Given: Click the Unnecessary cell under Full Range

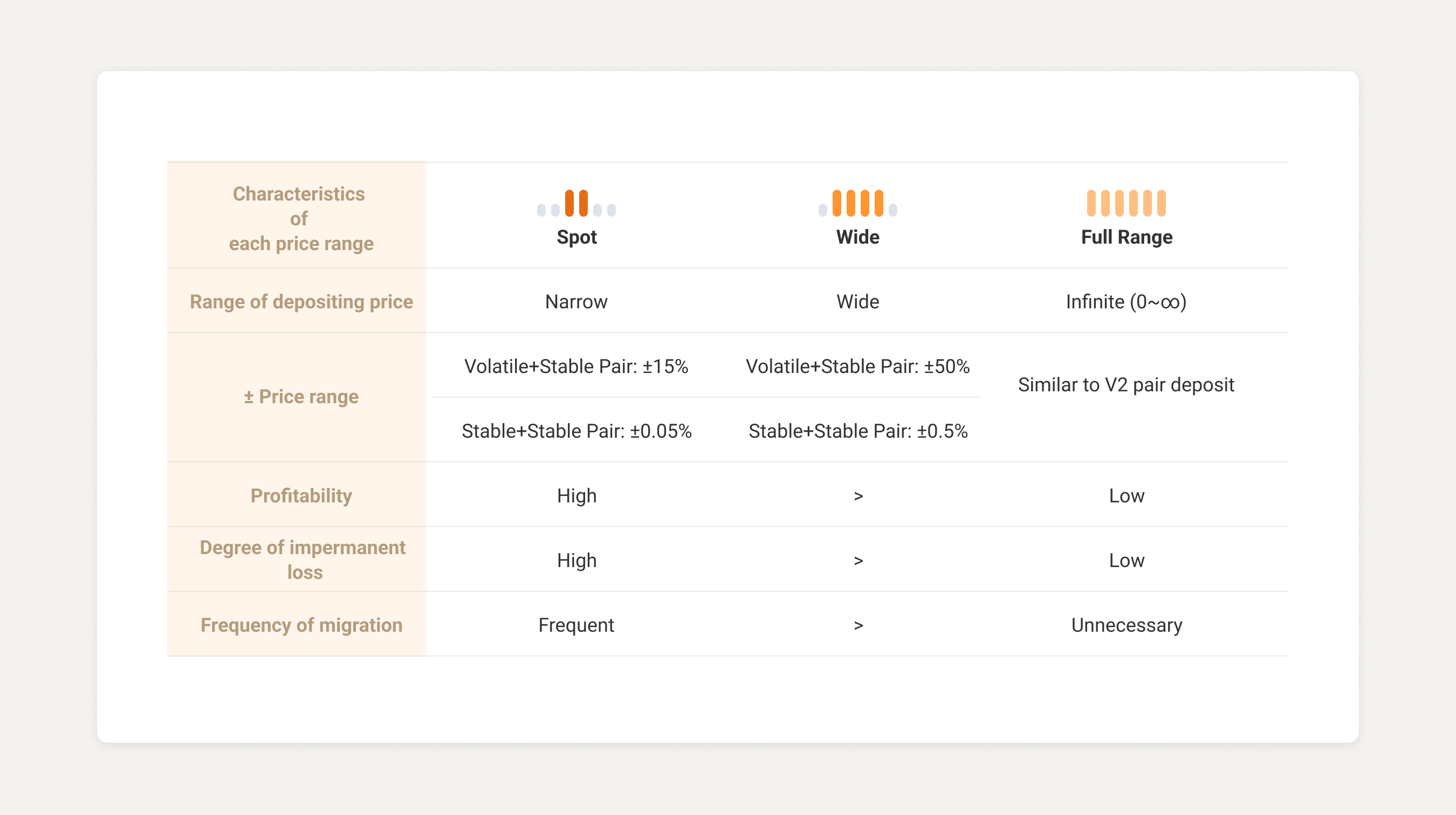Looking at the screenshot, I should point(1127,625).
